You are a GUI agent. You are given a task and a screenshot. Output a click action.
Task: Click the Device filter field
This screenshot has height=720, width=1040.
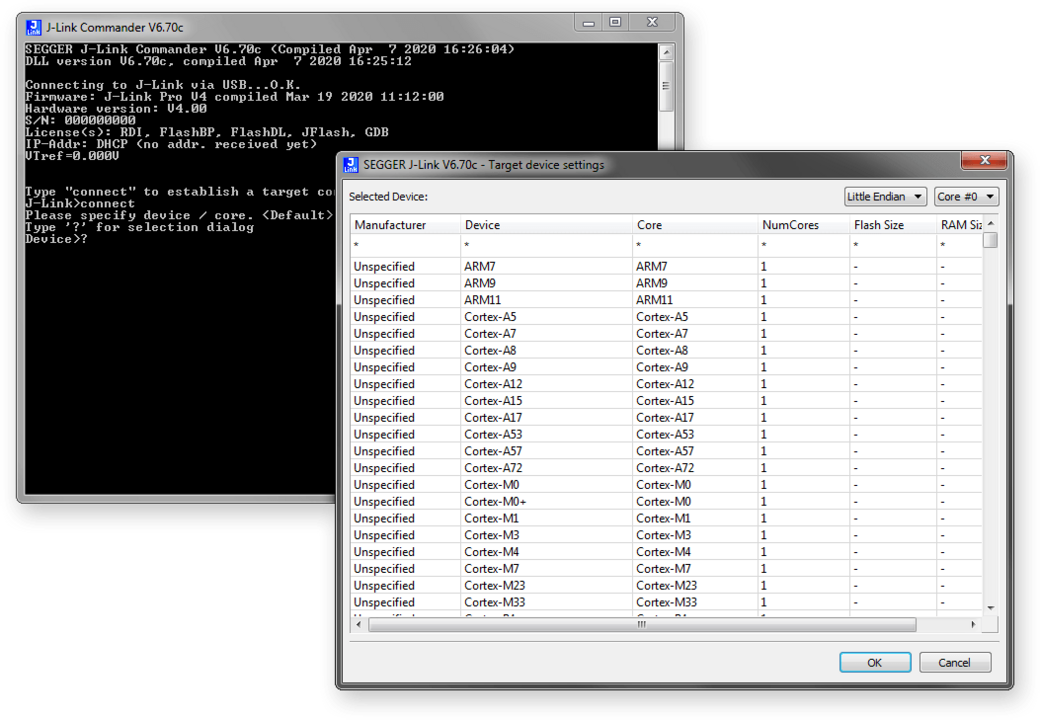547,245
